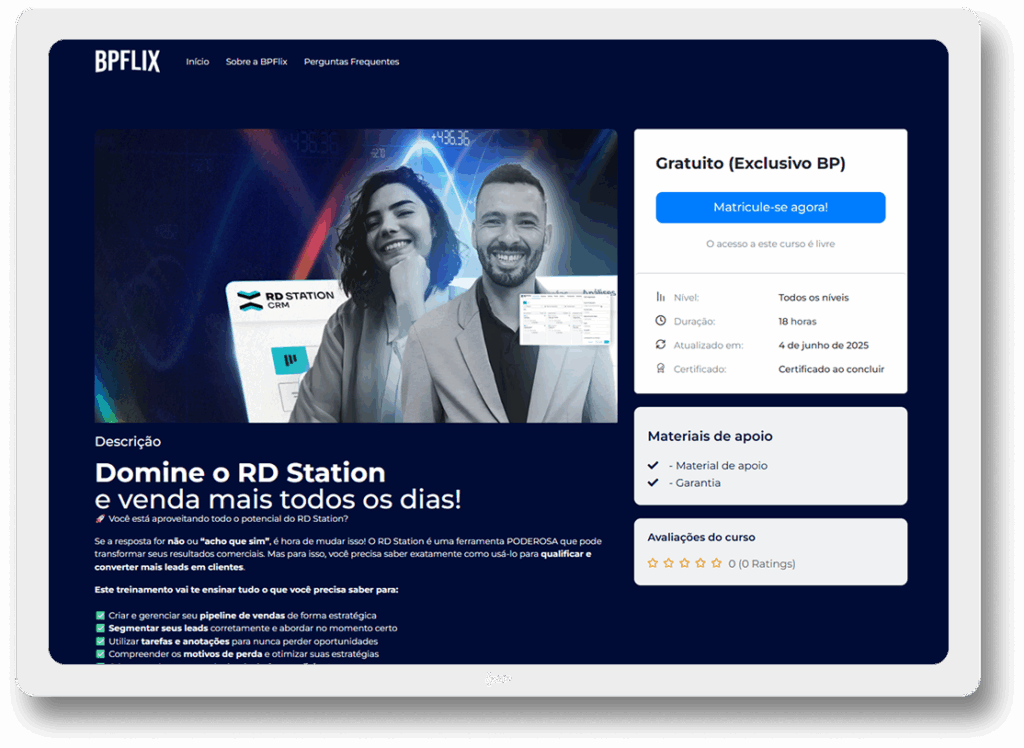
Task: Click the Nível bar chart icon
Action: 660,297
